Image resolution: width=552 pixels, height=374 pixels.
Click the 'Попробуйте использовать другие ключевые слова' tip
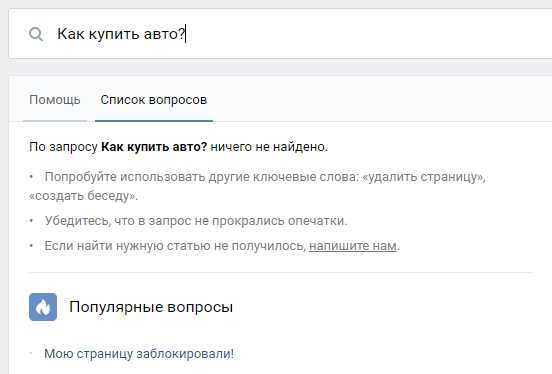point(201,177)
